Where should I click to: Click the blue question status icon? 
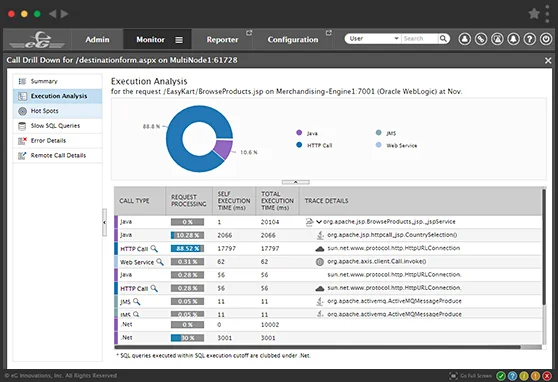(512, 376)
